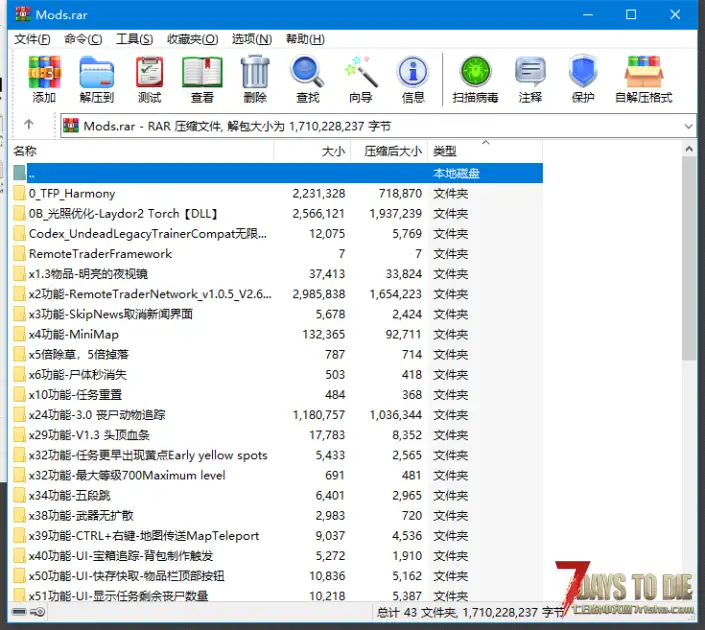
Task: Select the '..' parent folder row
Action: [x=278, y=173]
